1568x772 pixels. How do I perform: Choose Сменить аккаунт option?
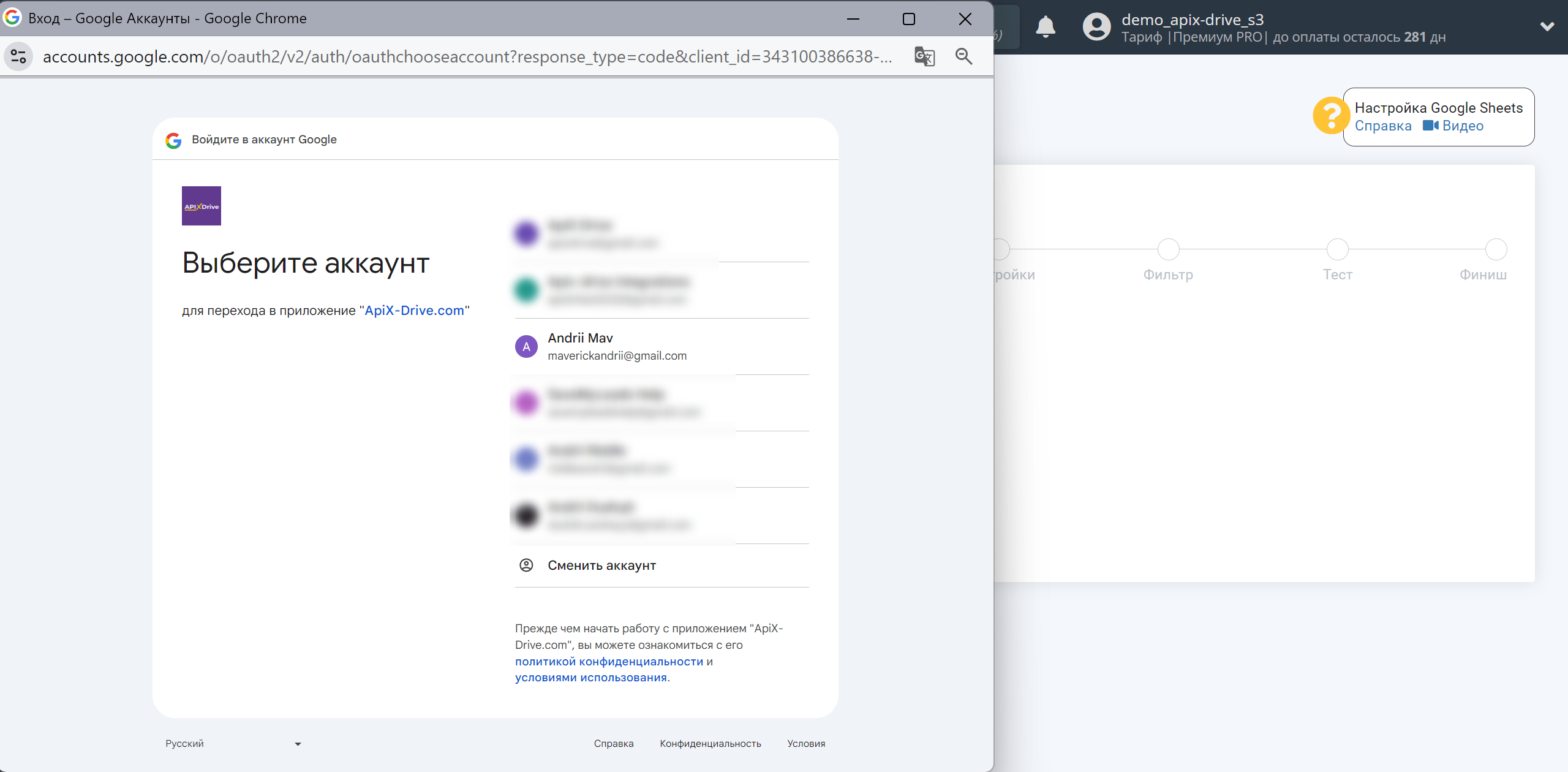661,566
